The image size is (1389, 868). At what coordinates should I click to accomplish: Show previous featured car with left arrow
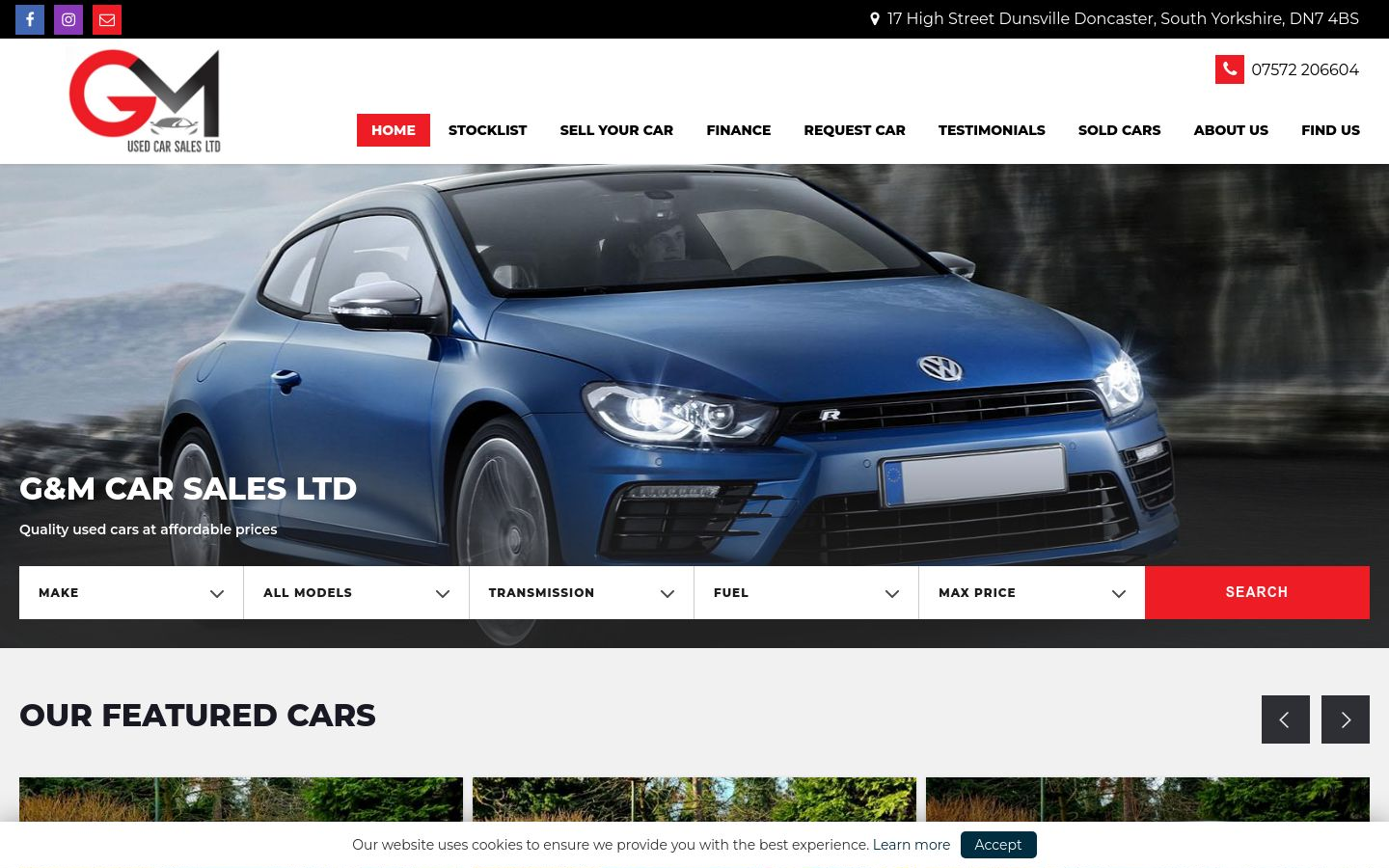tap(1286, 719)
